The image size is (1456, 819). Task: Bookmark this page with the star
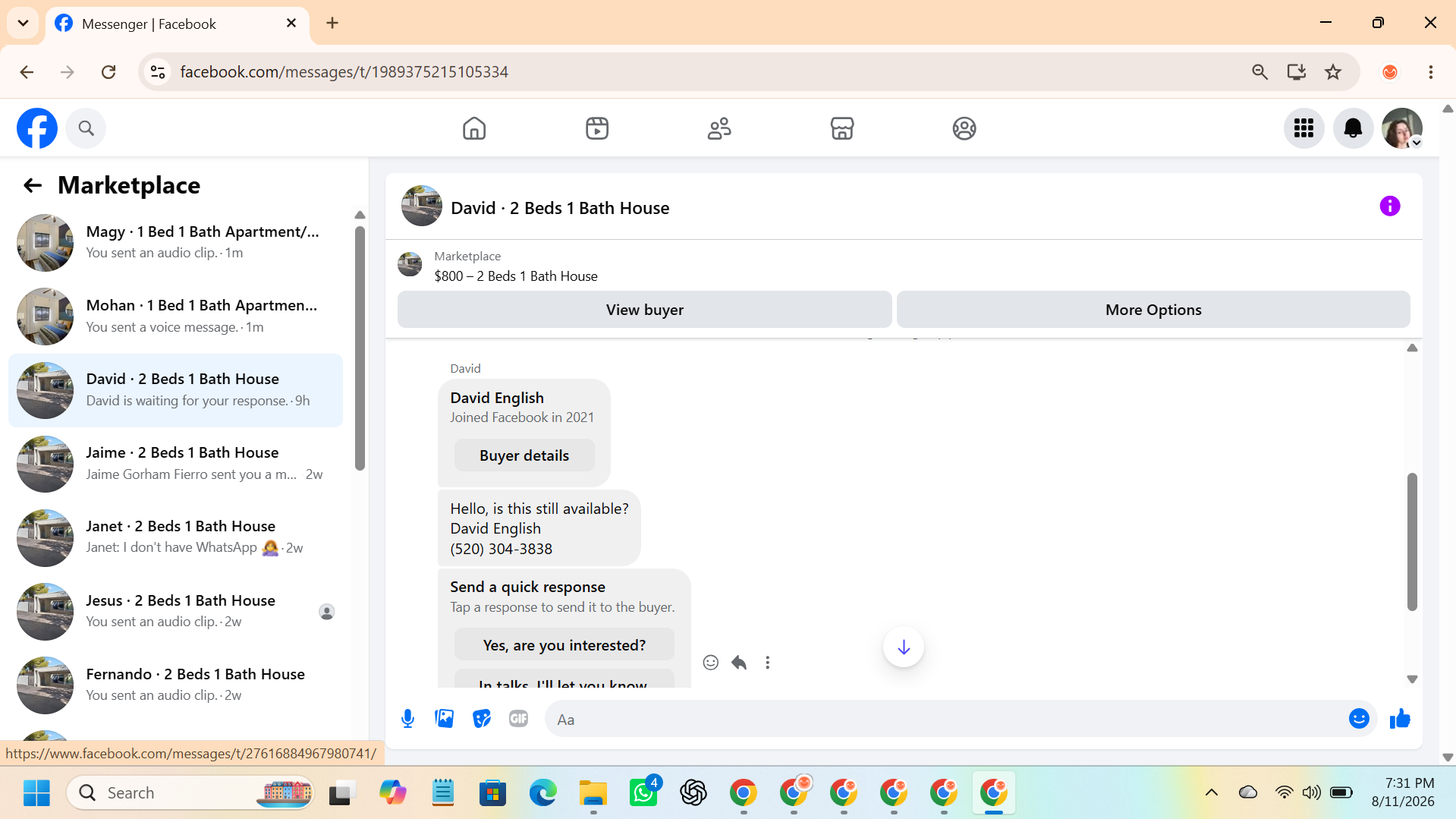pyautogui.click(x=1332, y=72)
